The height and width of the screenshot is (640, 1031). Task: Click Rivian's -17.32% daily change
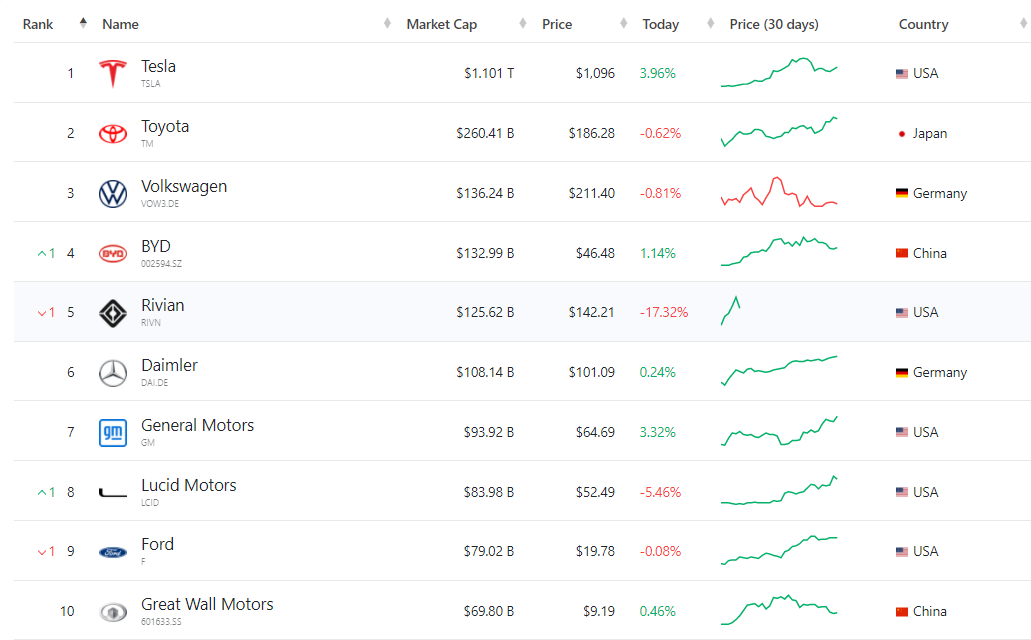tap(664, 312)
